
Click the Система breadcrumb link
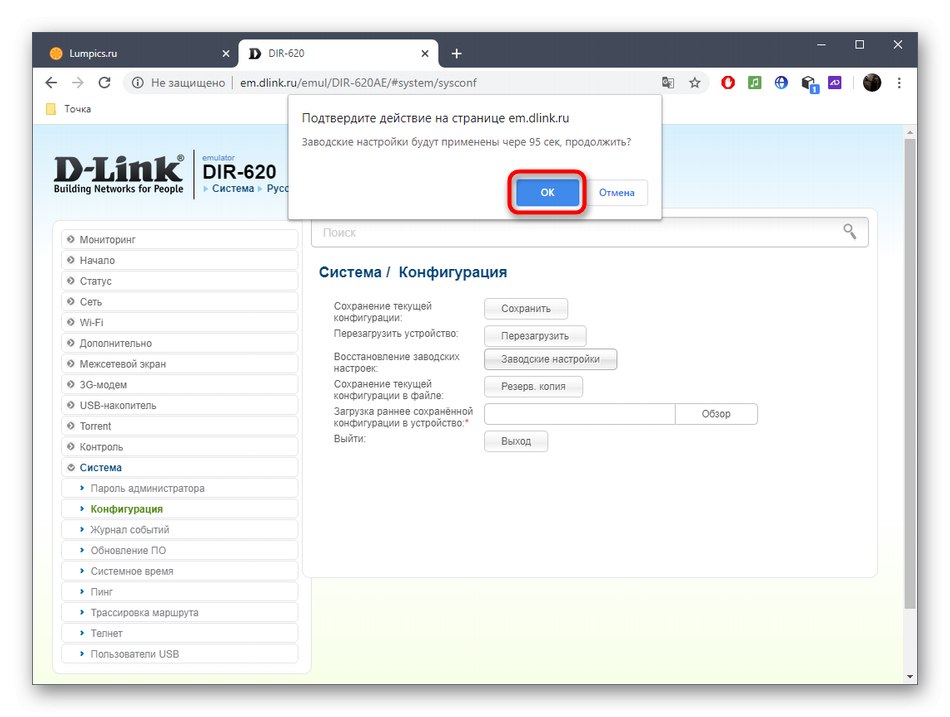(233, 188)
